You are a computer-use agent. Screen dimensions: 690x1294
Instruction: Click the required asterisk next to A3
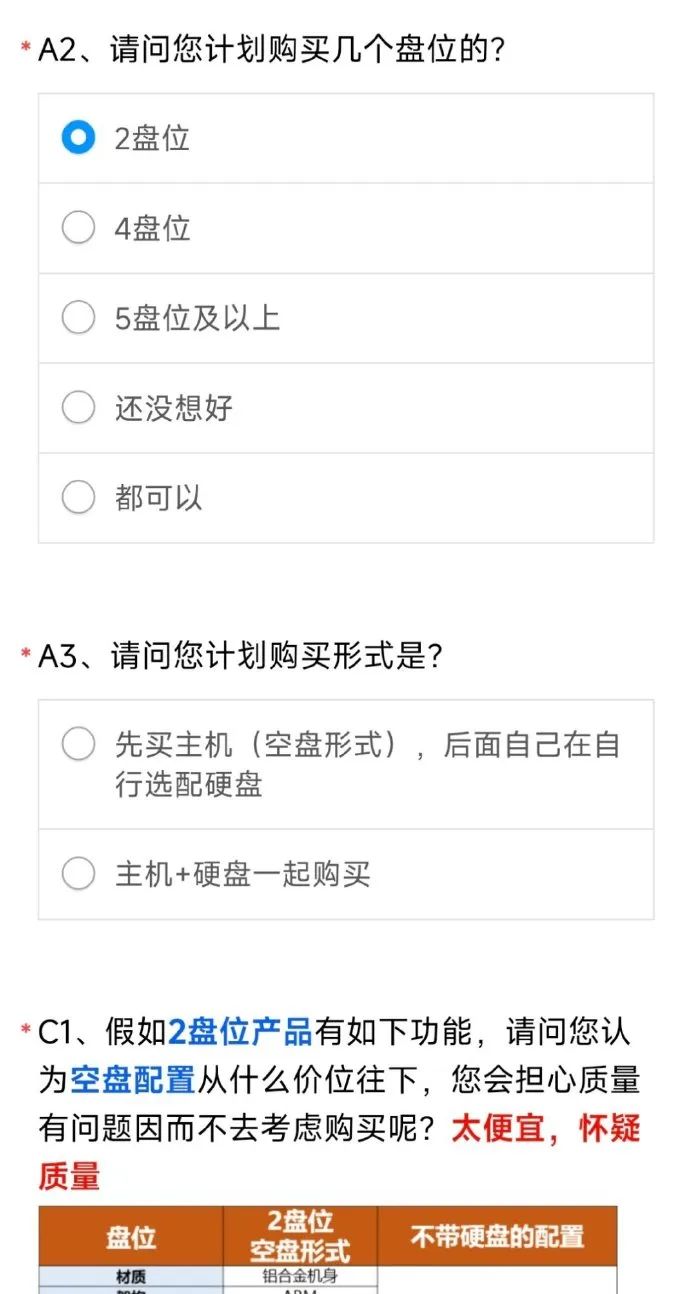coord(25,657)
